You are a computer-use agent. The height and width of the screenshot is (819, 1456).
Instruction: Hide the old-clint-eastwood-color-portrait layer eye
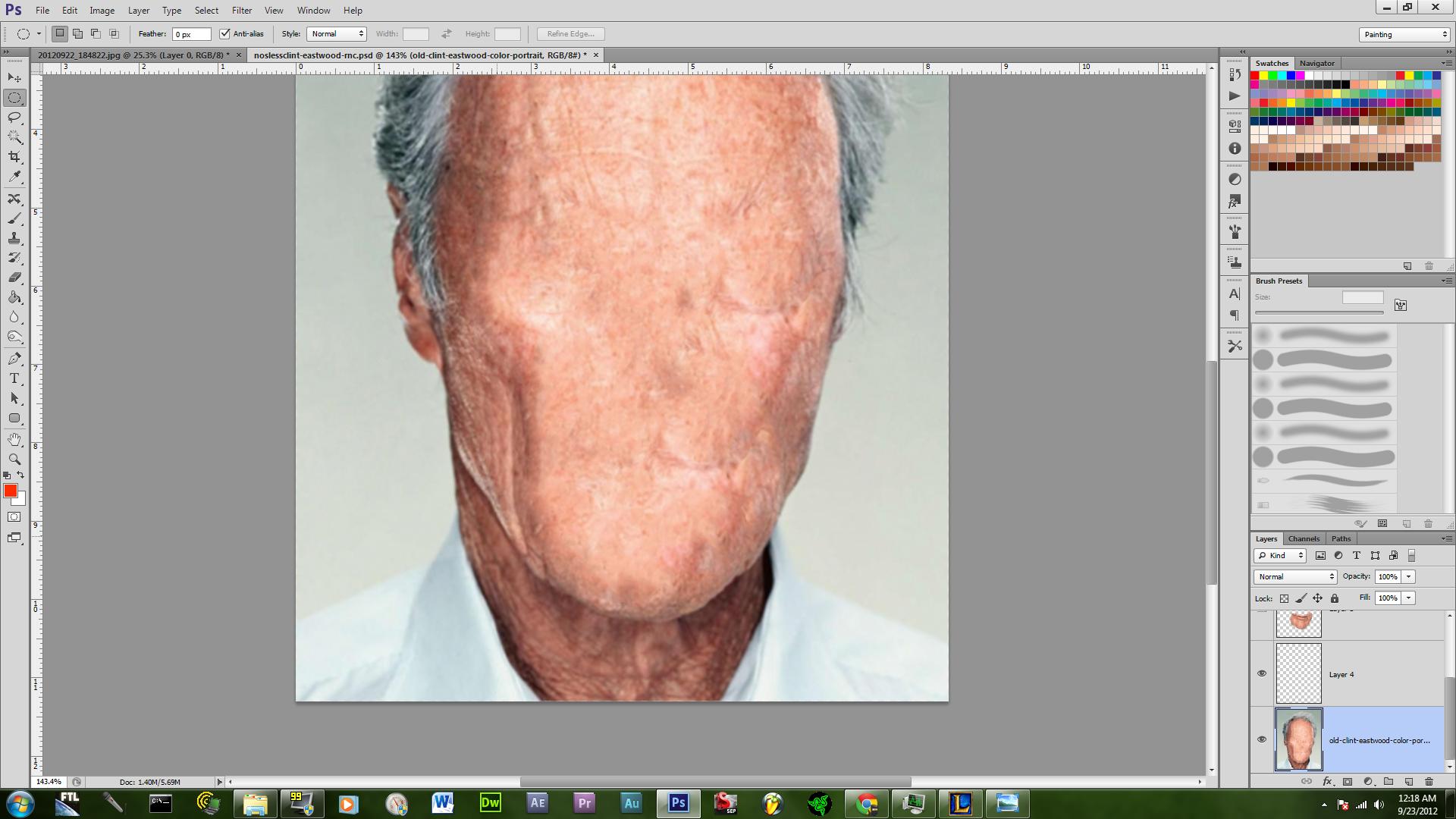(1262, 739)
